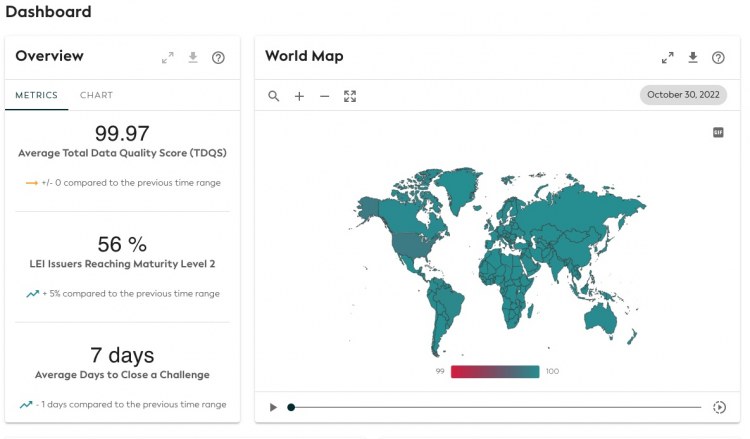
Task: Zoom in on the map
Action: pyautogui.click(x=299, y=96)
